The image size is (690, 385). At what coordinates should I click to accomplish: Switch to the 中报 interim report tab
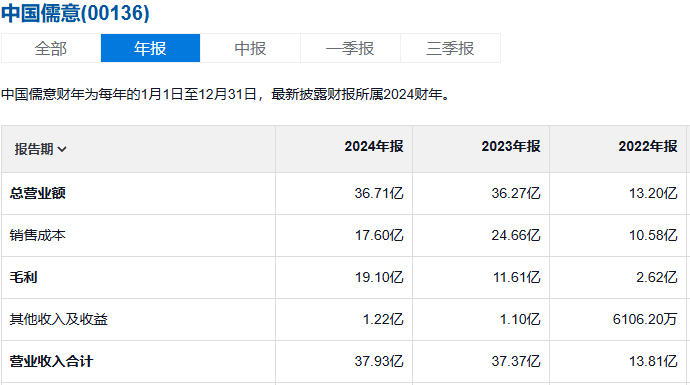point(250,48)
